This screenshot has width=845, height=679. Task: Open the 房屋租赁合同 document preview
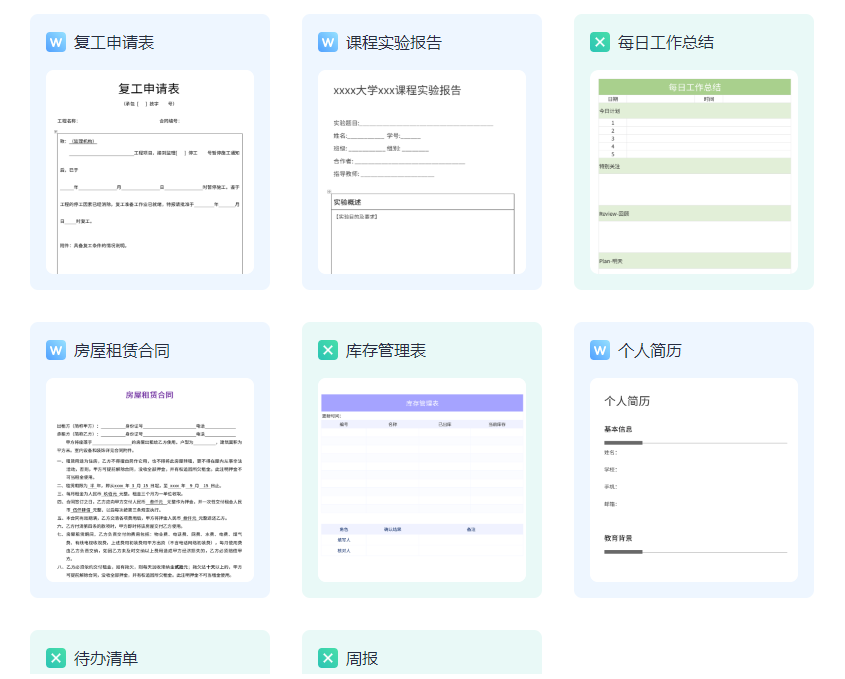pos(150,480)
